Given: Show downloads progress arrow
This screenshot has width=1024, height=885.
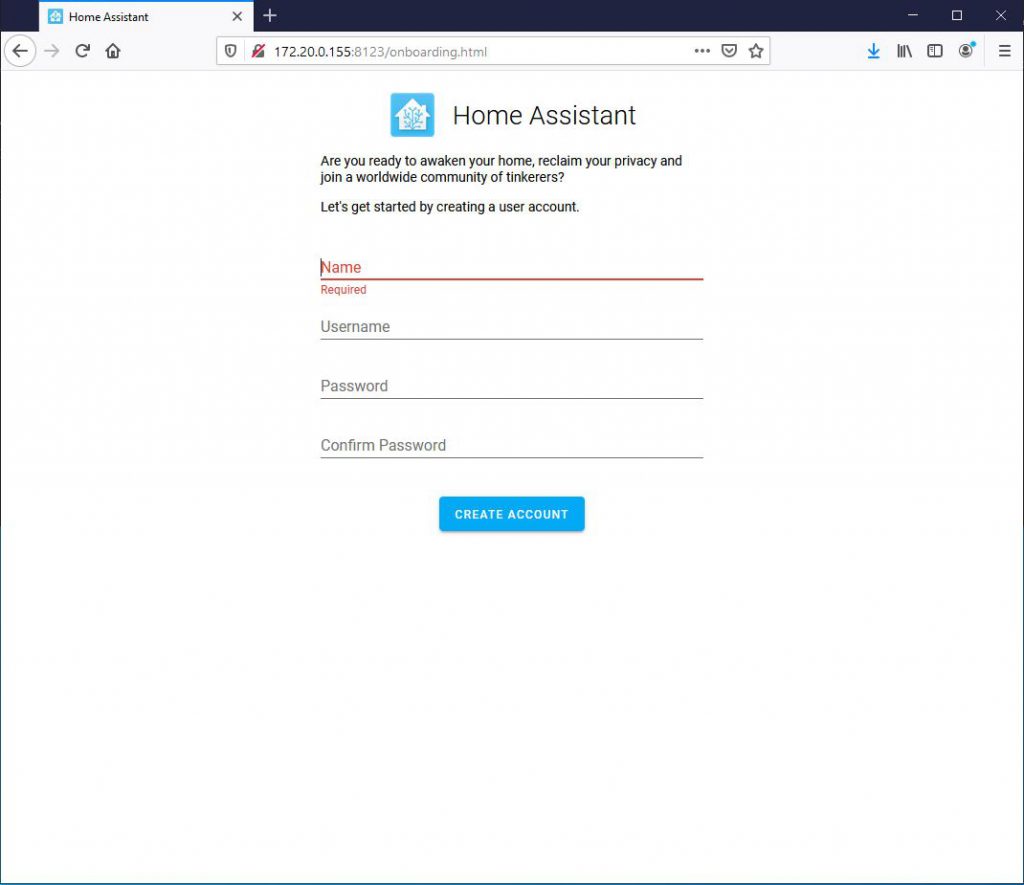Looking at the screenshot, I should pyautogui.click(x=873, y=51).
